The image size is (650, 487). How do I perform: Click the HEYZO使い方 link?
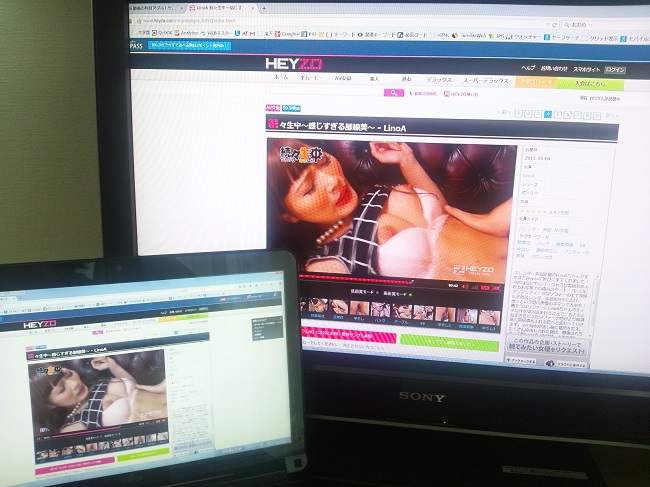click(x=461, y=94)
